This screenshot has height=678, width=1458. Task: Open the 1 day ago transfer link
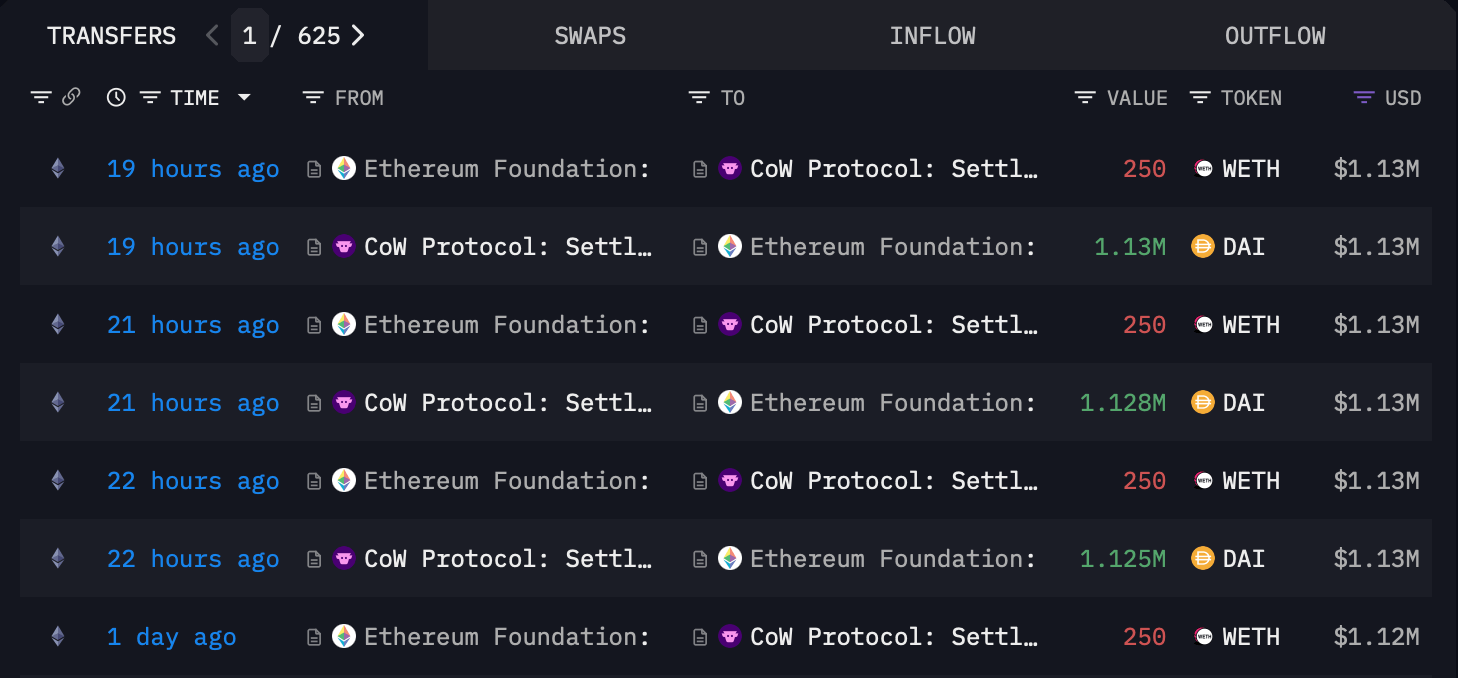[171, 636]
